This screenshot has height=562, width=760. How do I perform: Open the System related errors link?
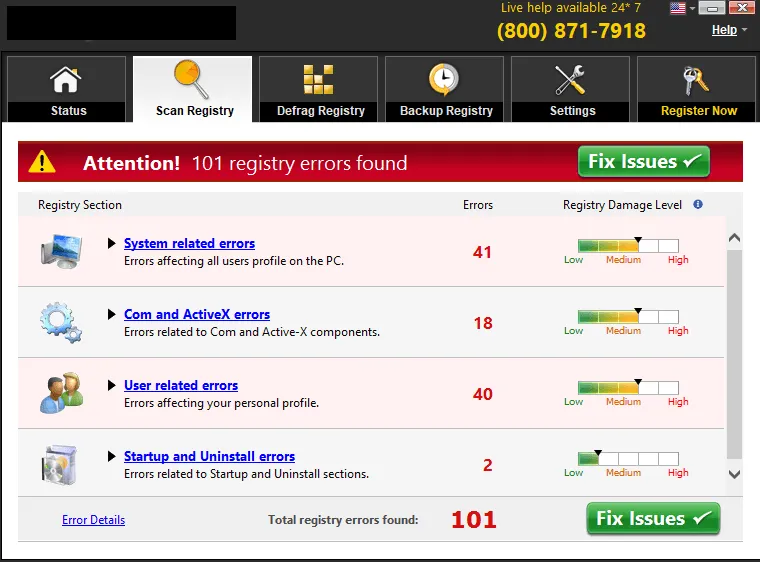(x=190, y=243)
